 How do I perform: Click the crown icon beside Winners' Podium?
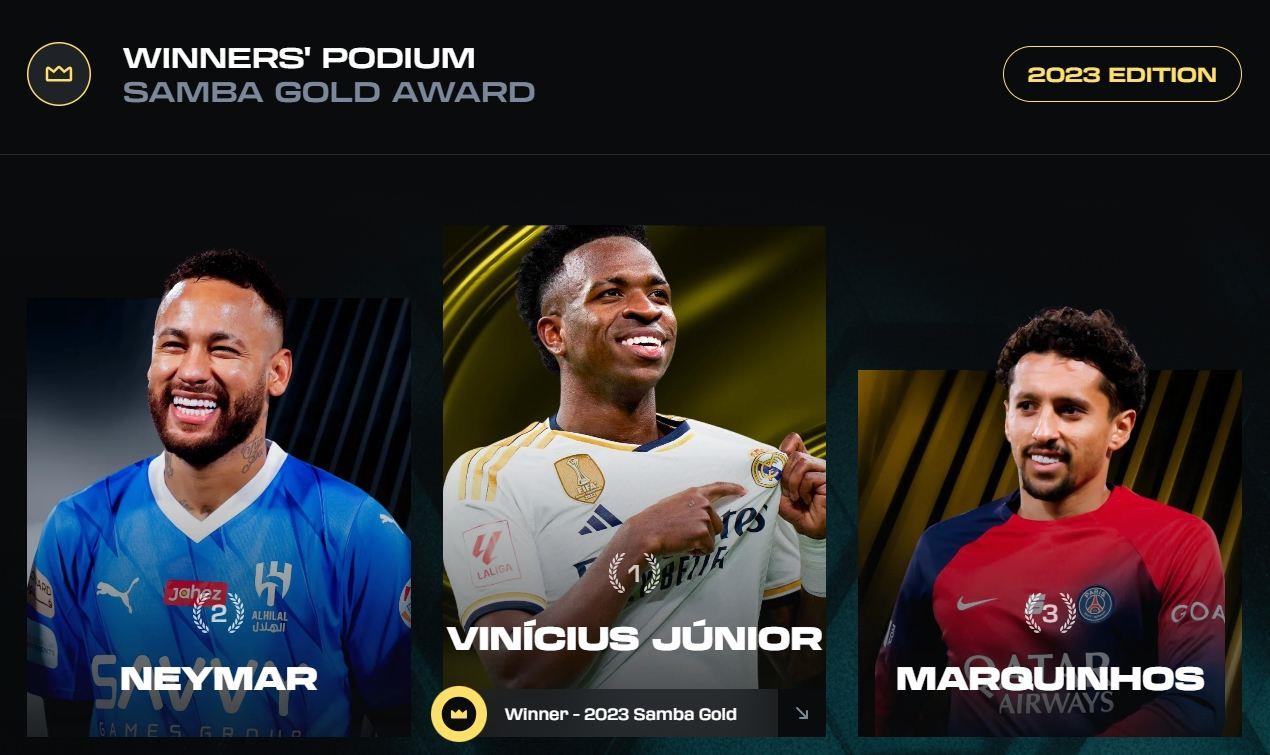tap(59, 74)
